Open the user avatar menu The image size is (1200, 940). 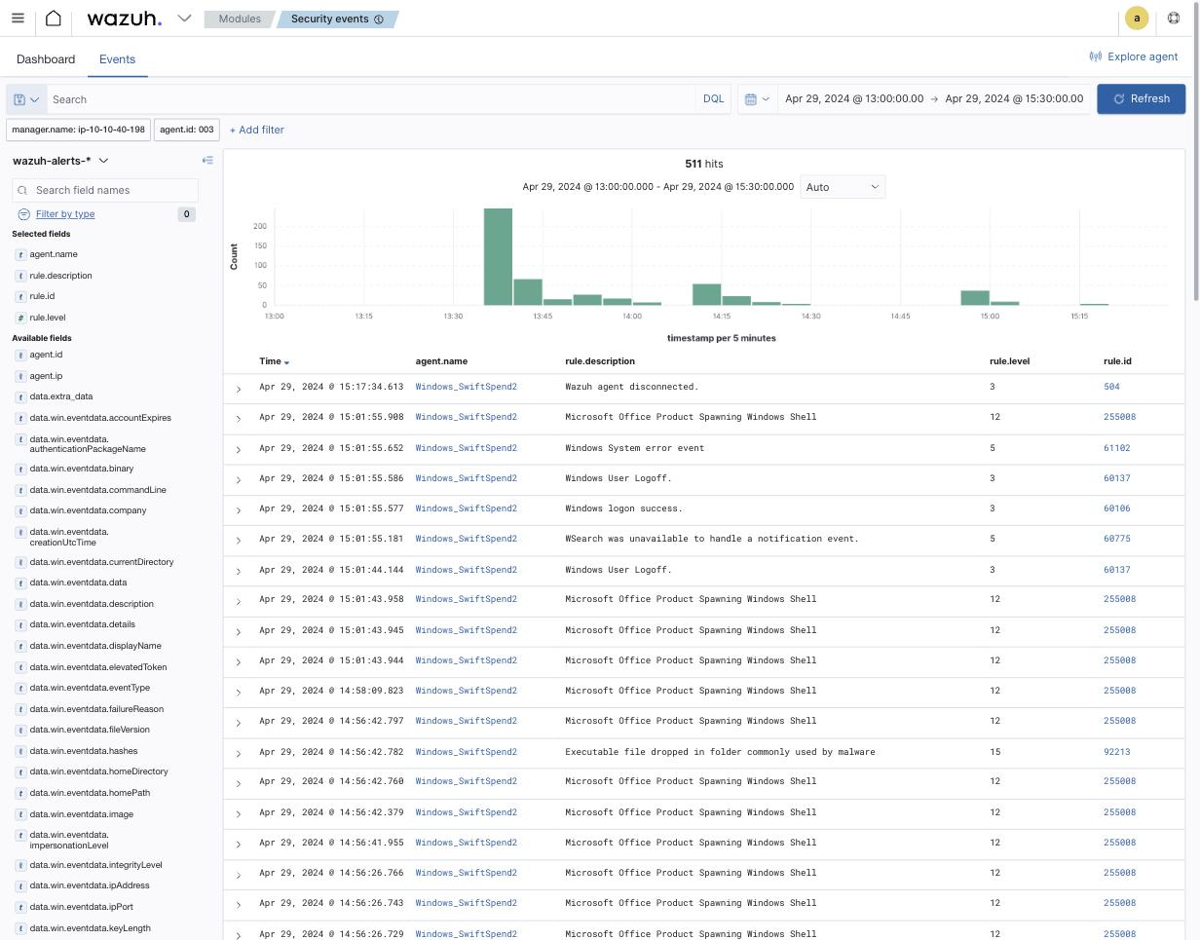pos(1136,18)
